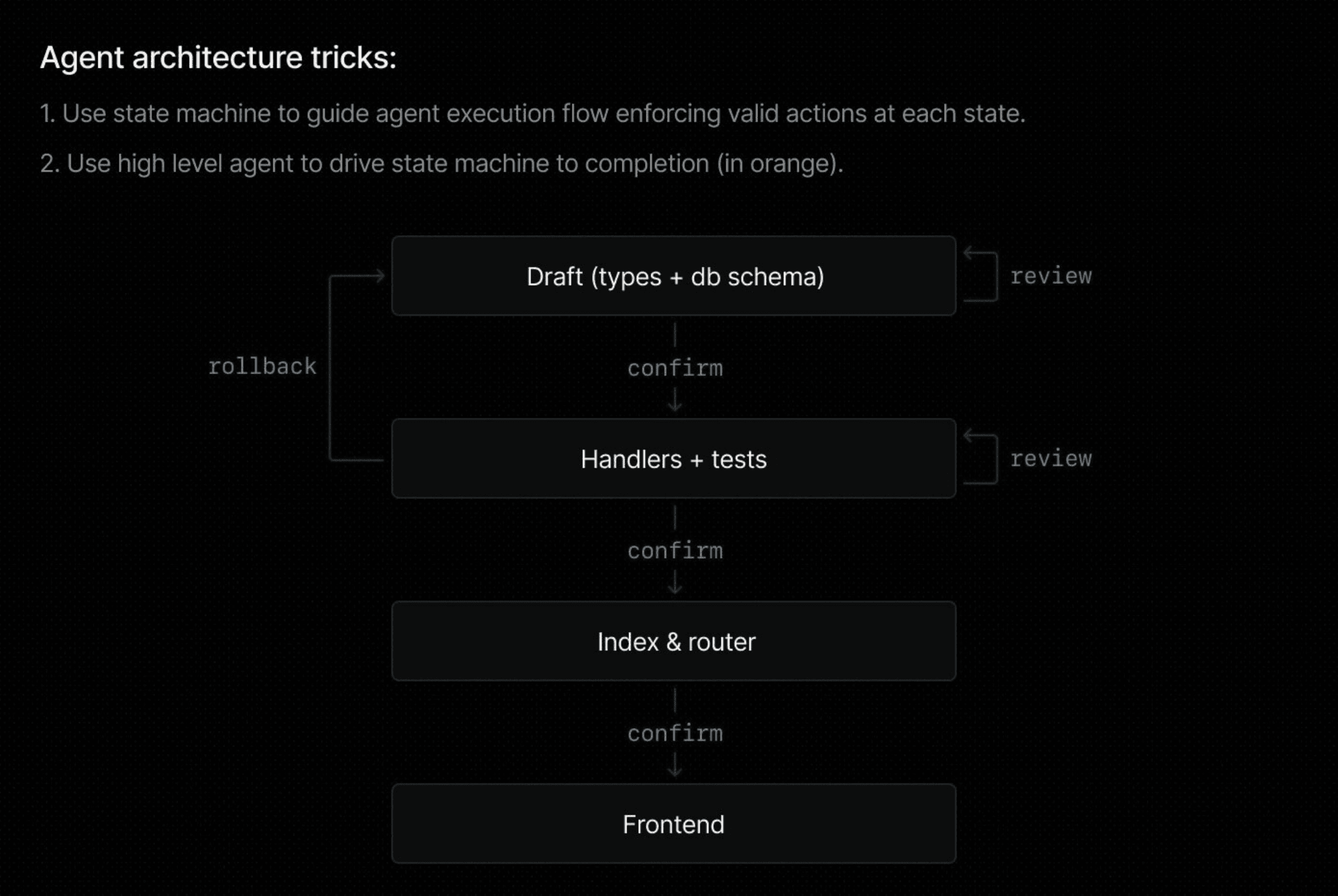This screenshot has height=896, width=1338.
Task: Click the down arrow entering Index & router
Action: point(675,584)
